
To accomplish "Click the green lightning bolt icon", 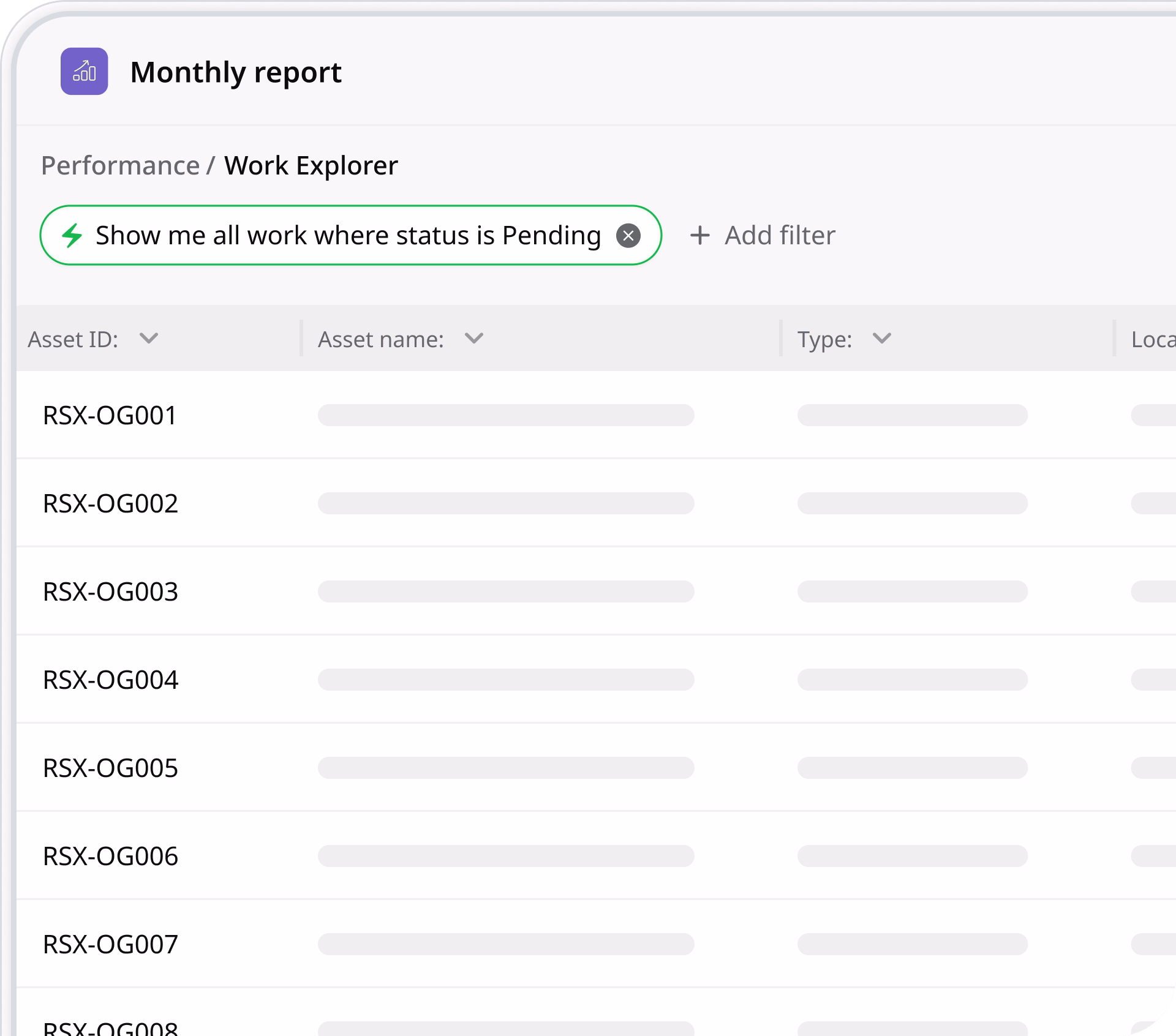I will tap(72, 236).
